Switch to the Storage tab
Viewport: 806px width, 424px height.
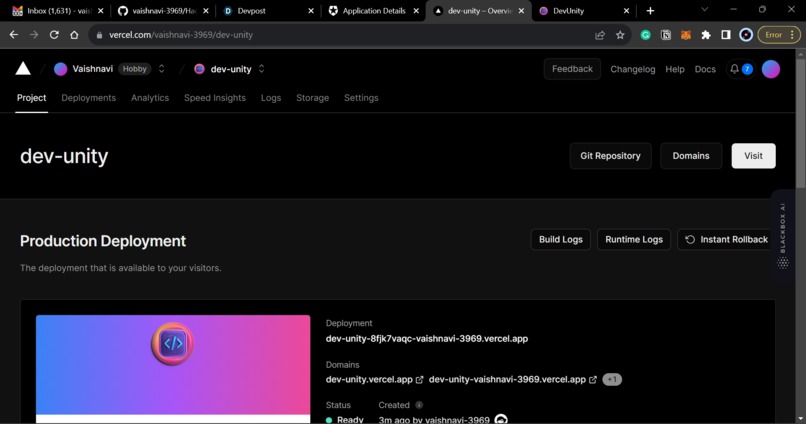313,98
